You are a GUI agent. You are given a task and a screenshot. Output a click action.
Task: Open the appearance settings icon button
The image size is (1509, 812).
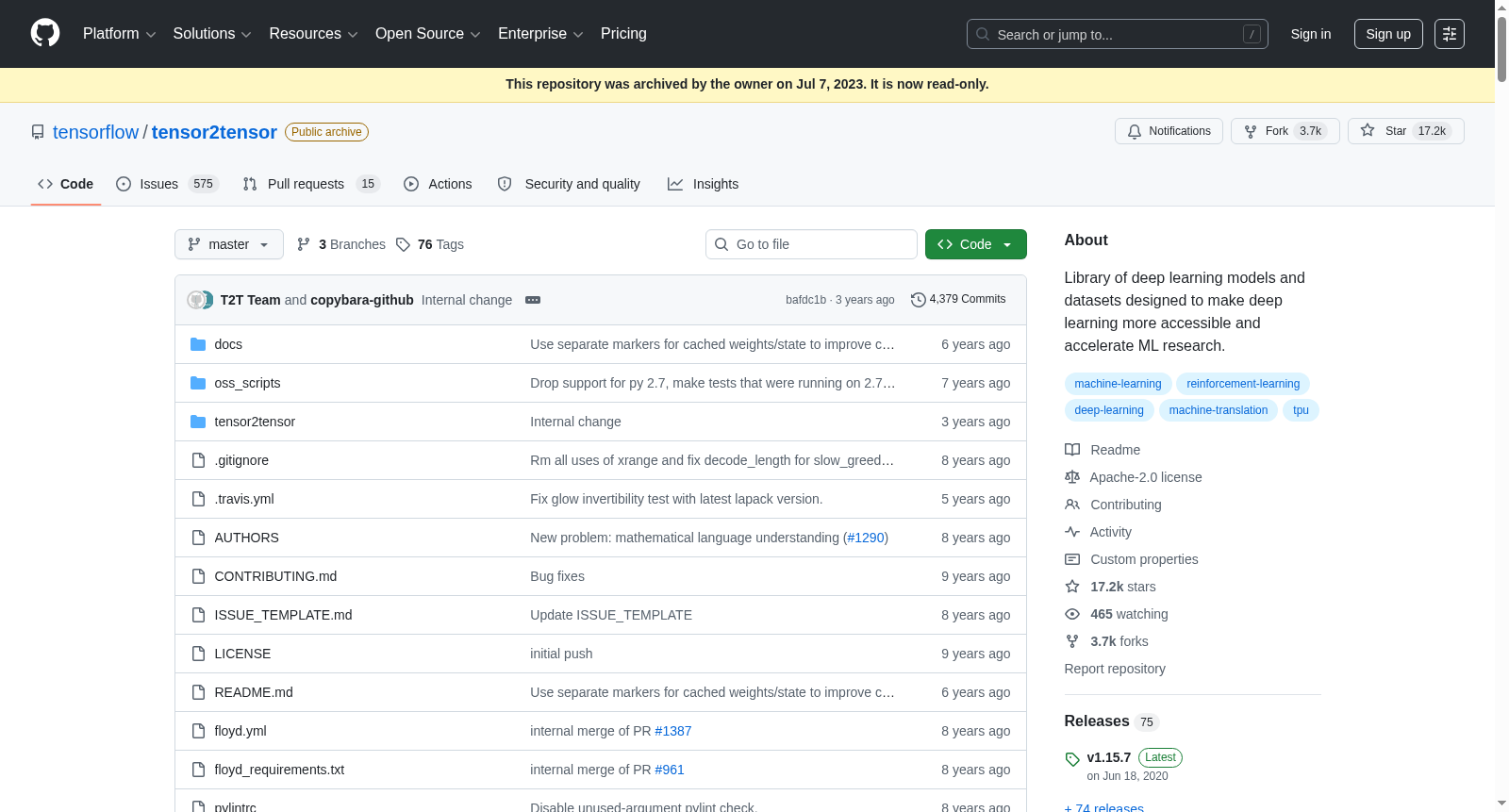click(1450, 34)
